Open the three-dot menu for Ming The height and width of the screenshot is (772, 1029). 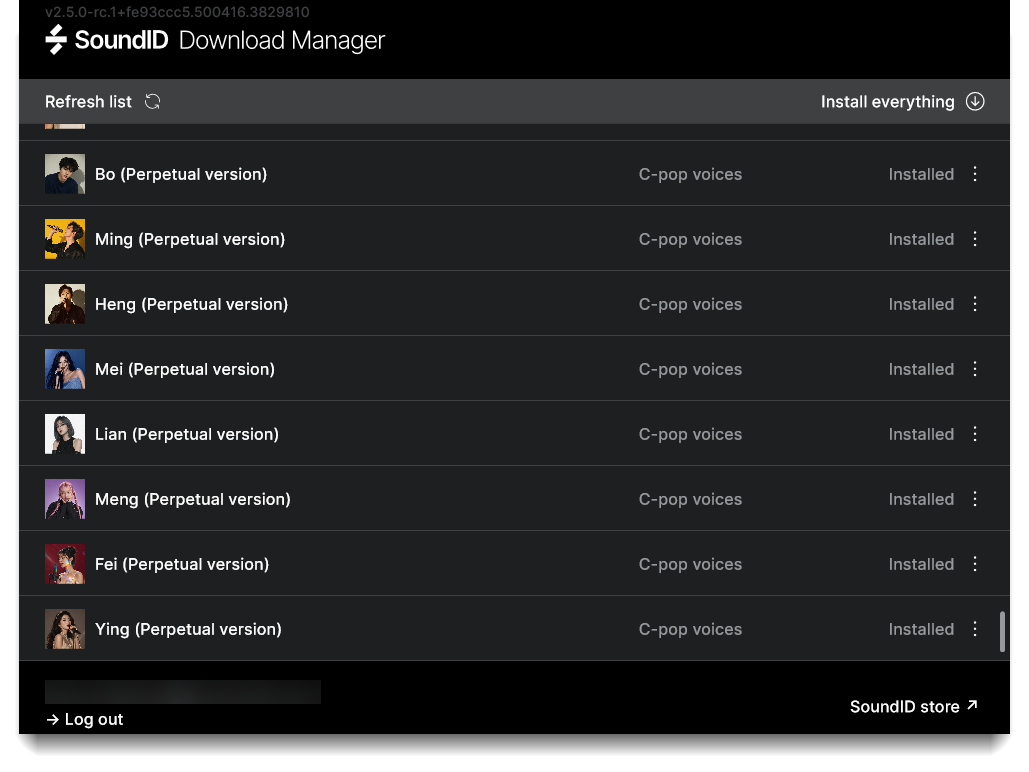[975, 239]
